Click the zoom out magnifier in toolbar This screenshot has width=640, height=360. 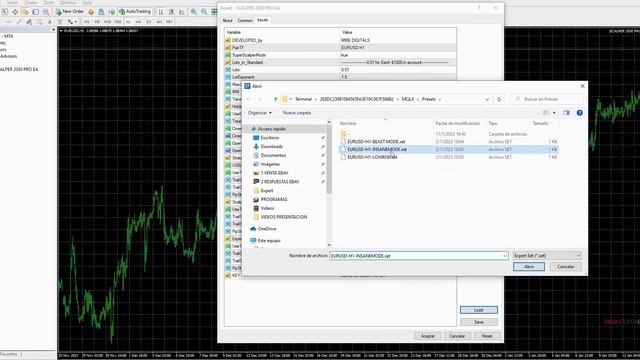click(x=204, y=12)
